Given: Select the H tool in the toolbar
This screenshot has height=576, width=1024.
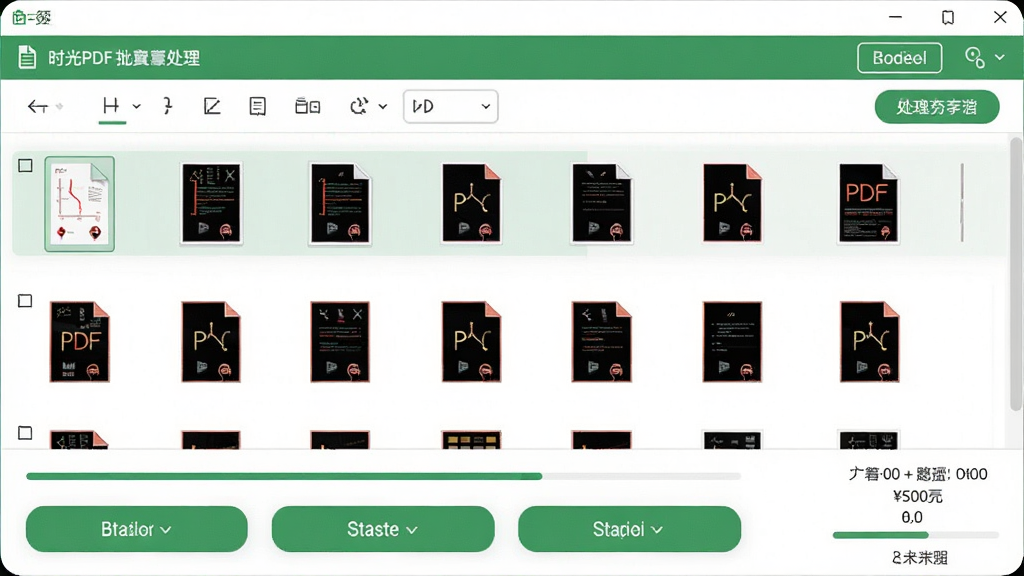Looking at the screenshot, I should pos(111,106).
